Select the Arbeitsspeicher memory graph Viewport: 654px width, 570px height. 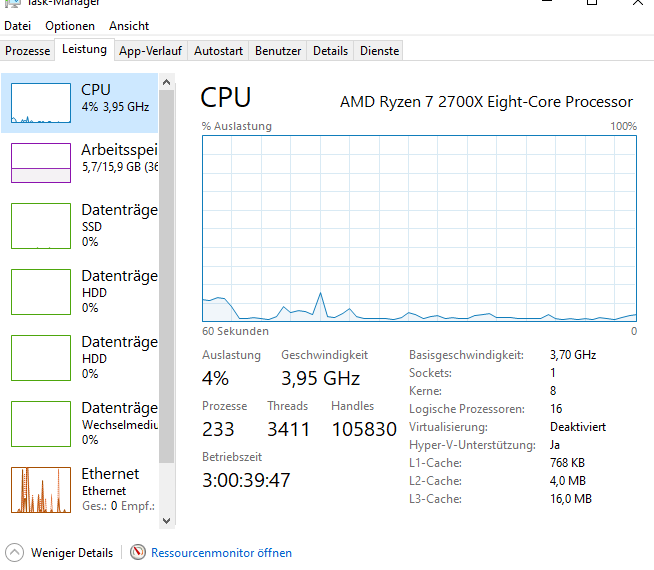40,162
